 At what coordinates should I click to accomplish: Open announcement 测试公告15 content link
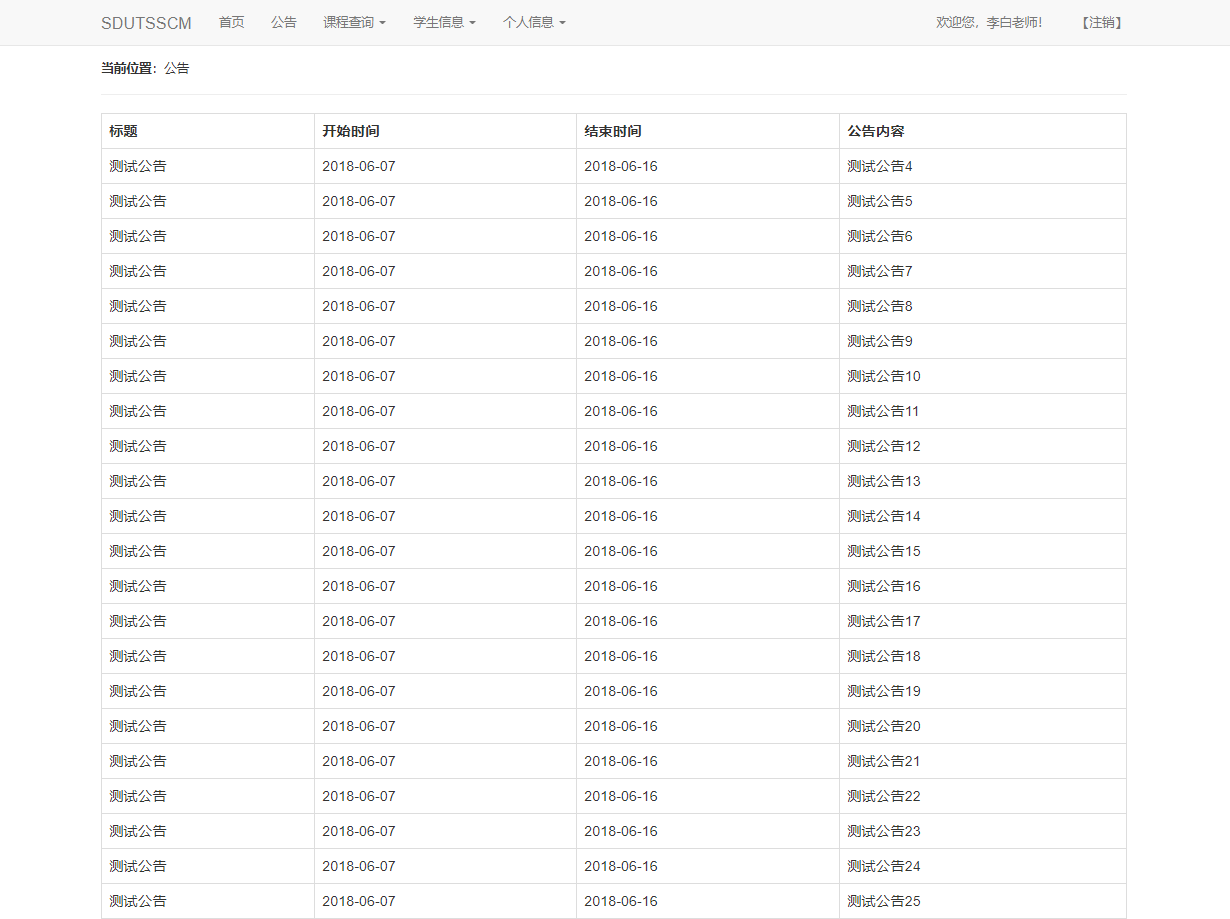883,551
